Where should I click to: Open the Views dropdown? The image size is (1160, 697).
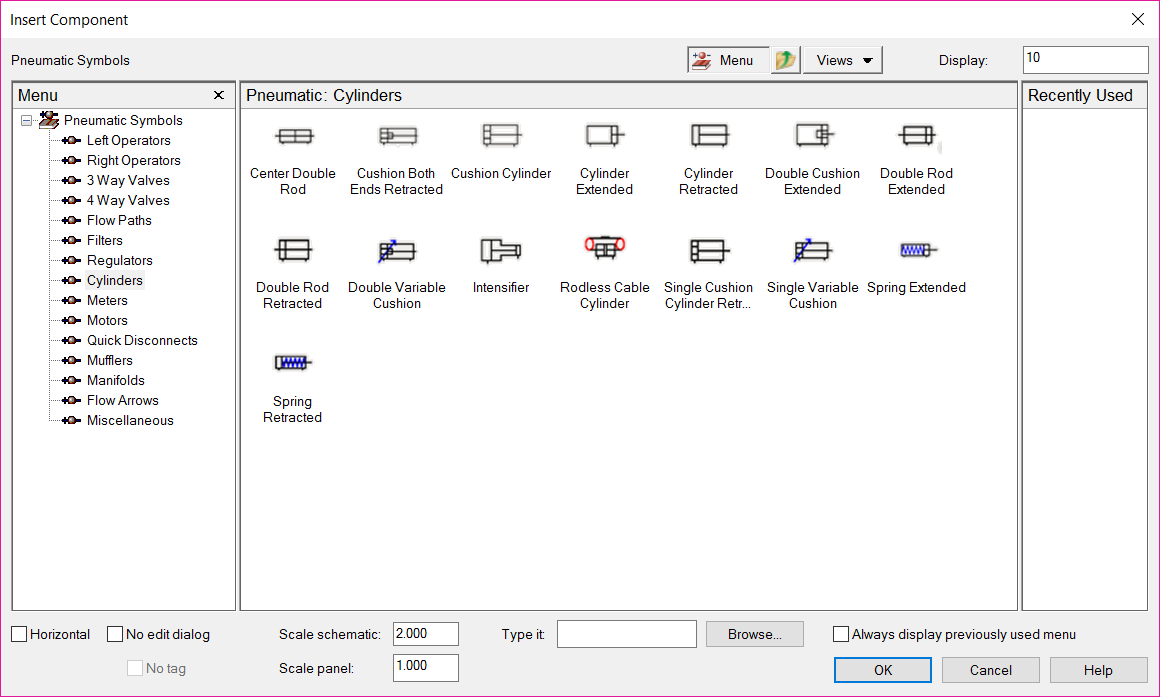click(x=843, y=60)
